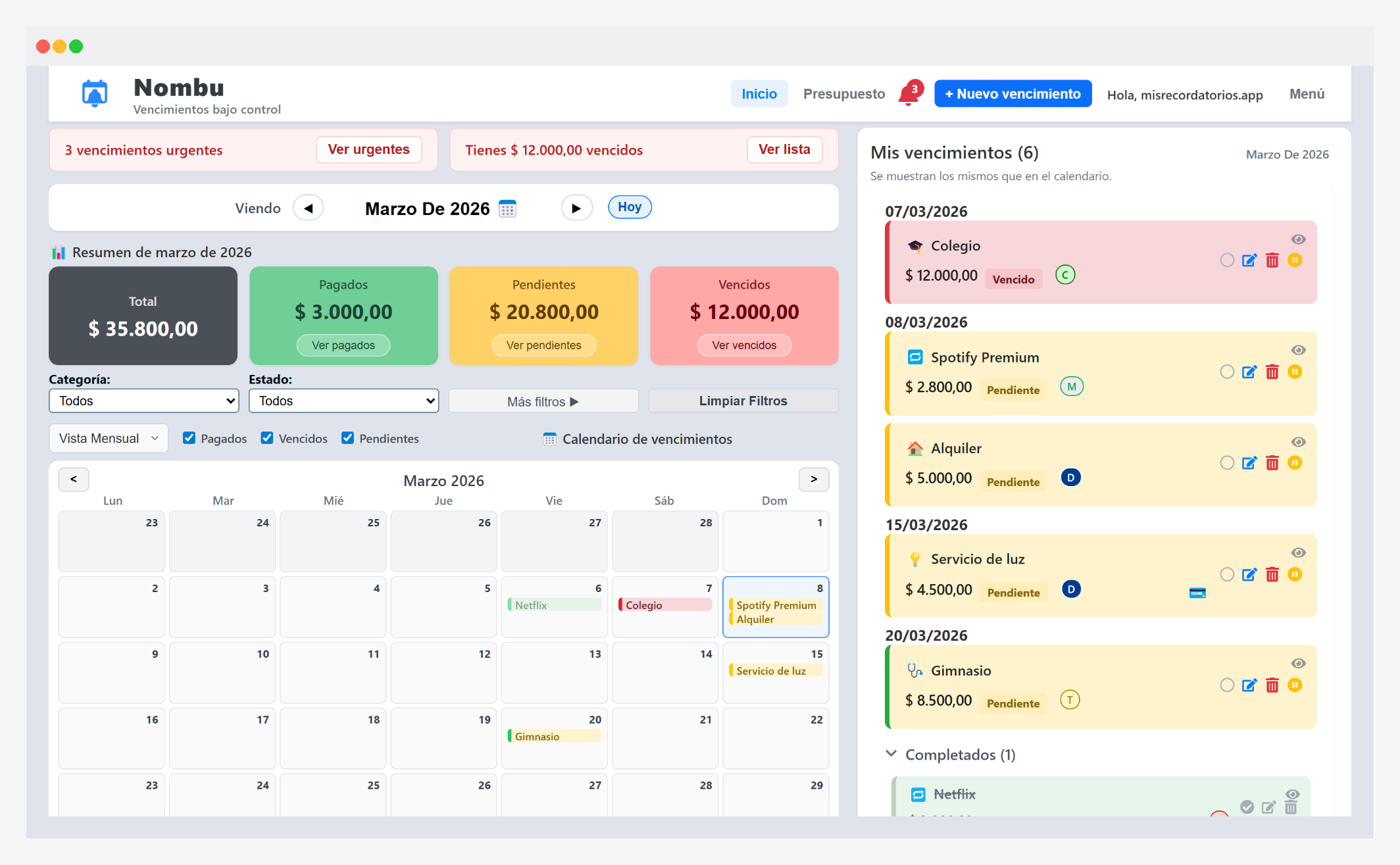Click the Nuevo vencimiento button
Screen dimensions: 1400x865
[x=1013, y=94]
